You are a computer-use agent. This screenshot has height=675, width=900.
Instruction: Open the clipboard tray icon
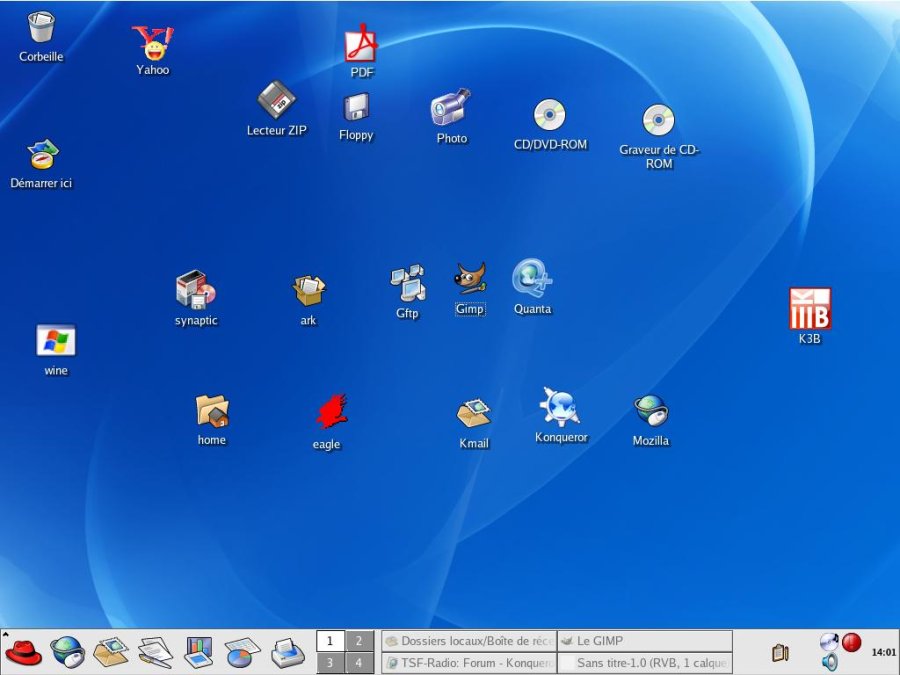click(781, 653)
